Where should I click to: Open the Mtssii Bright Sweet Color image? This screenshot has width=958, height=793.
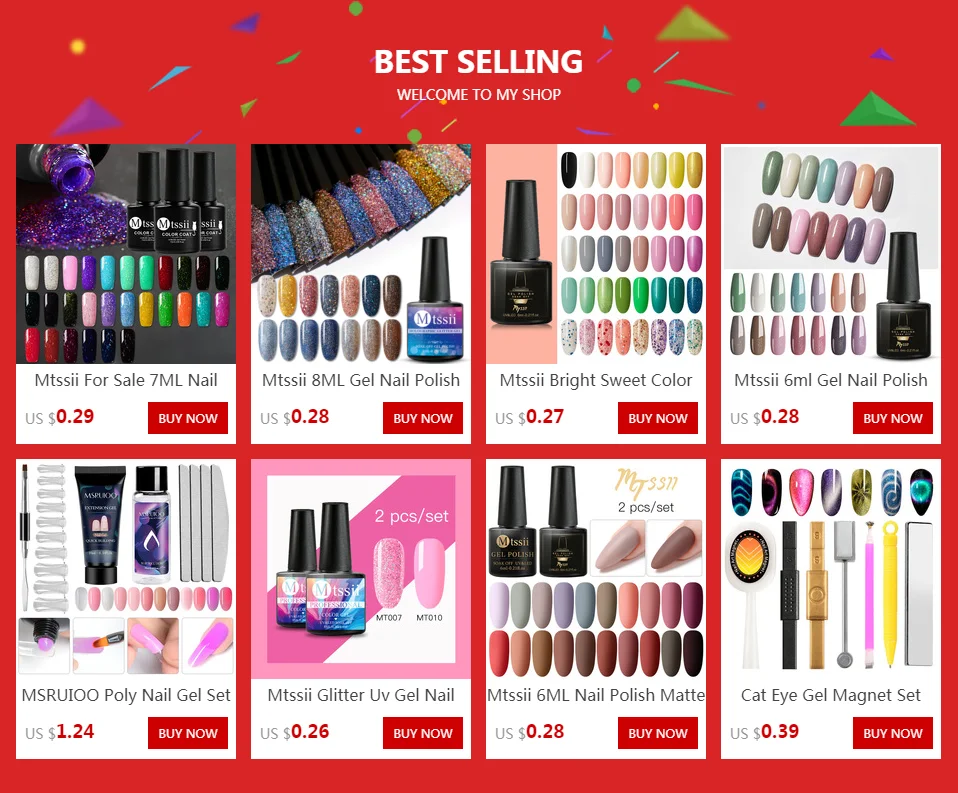(596, 254)
